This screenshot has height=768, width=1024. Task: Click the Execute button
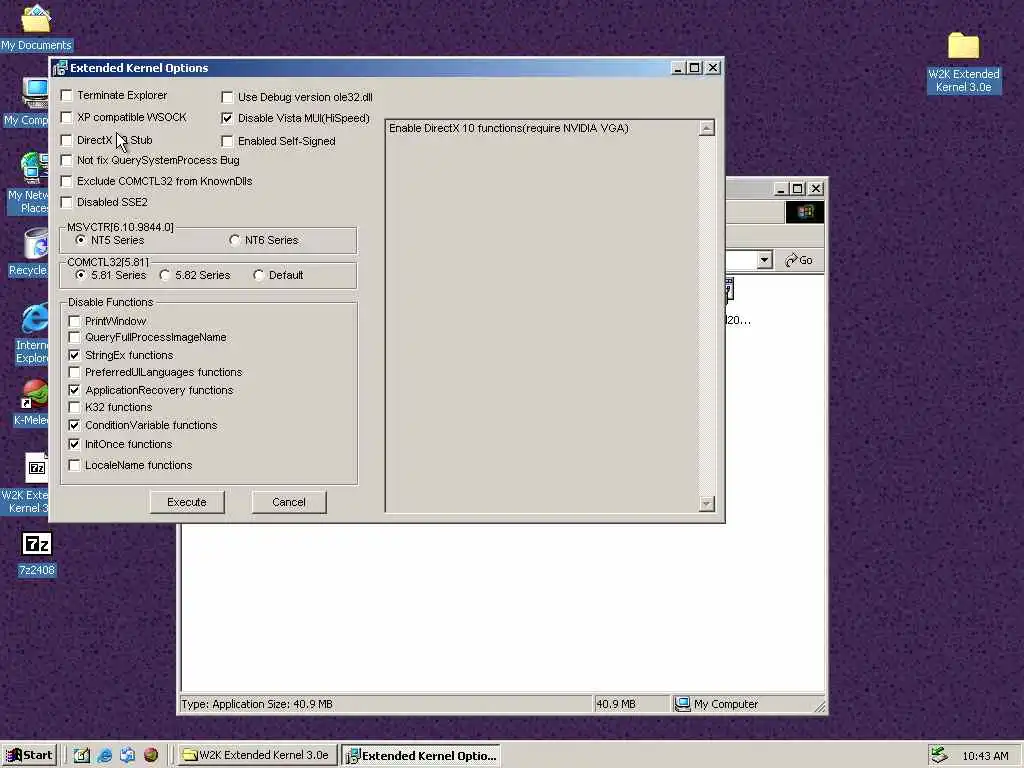[187, 502]
